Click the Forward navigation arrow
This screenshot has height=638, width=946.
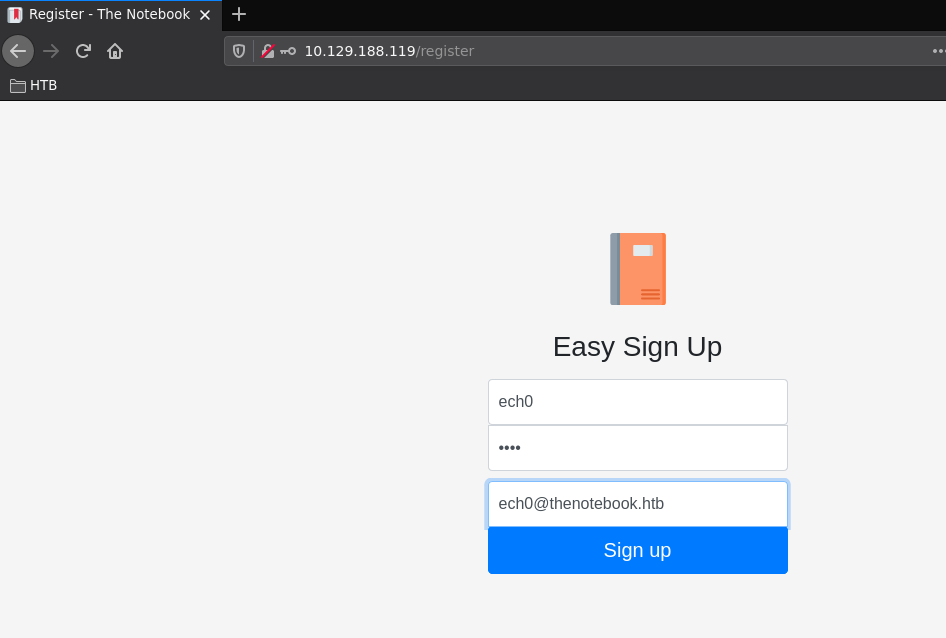coord(51,51)
